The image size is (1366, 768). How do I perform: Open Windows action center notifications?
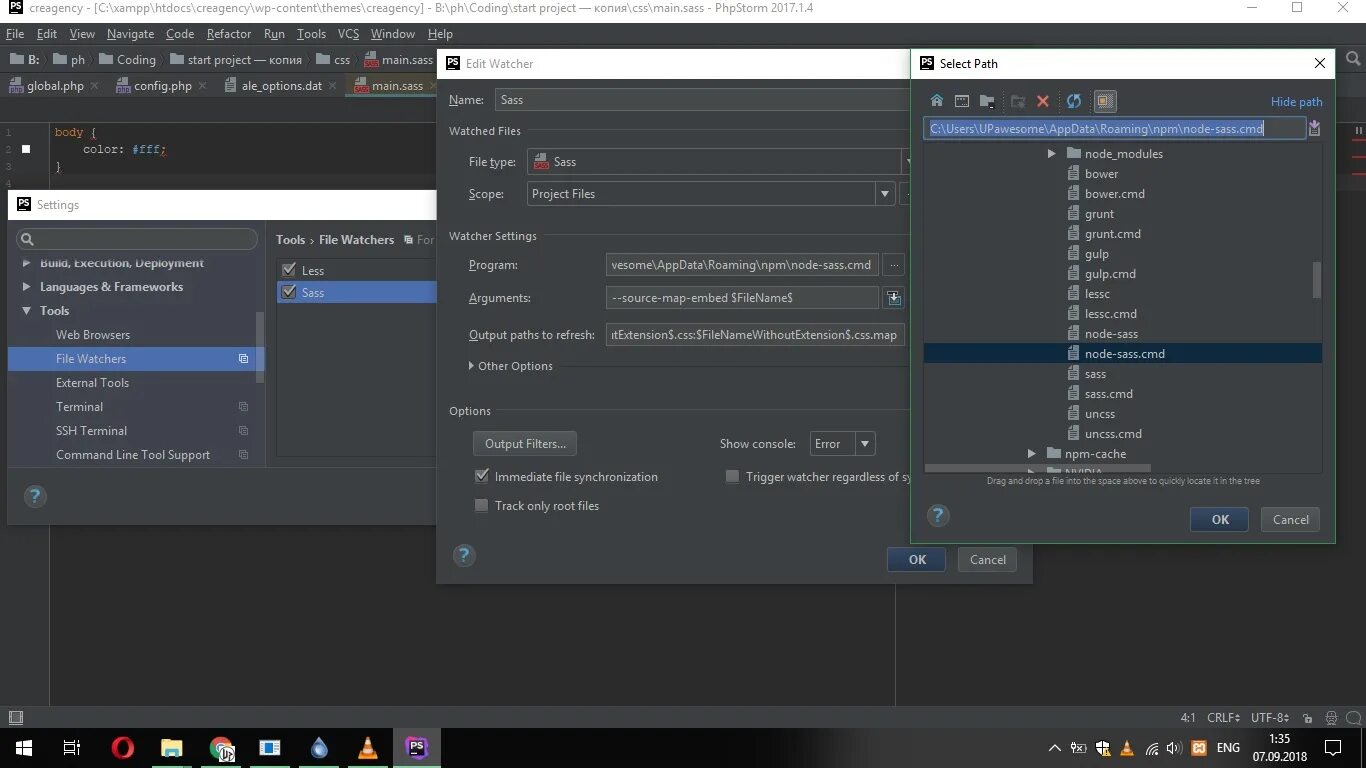tap(1333, 748)
